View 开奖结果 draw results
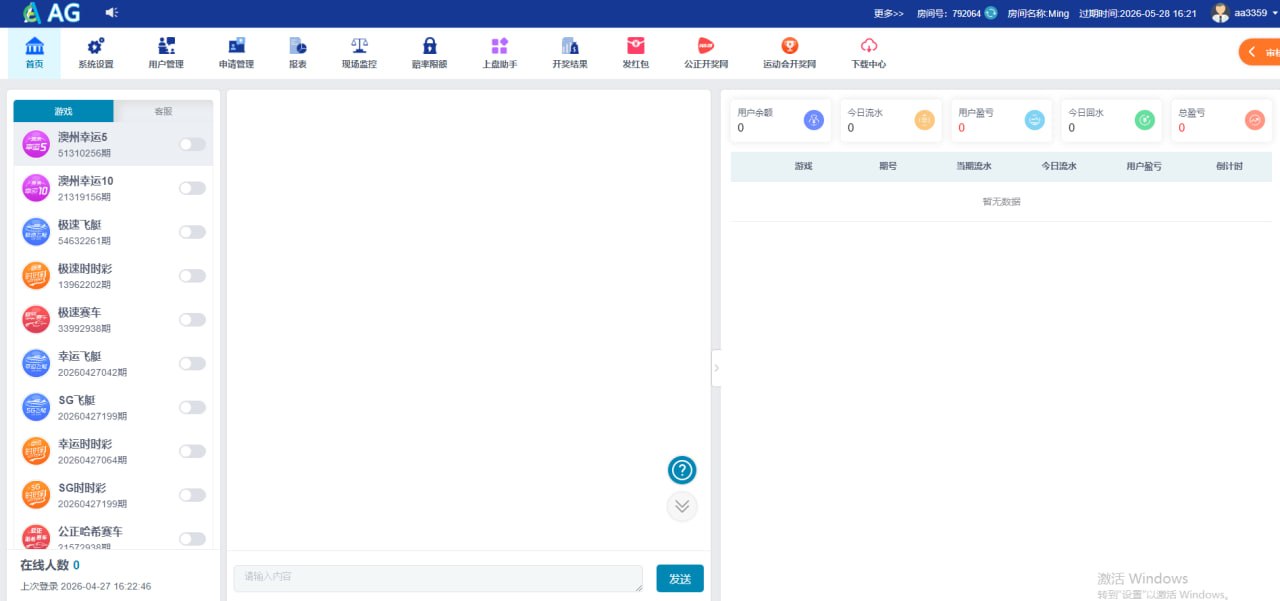The width and height of the screenshot is (1280, 601). tap(570, 53)
